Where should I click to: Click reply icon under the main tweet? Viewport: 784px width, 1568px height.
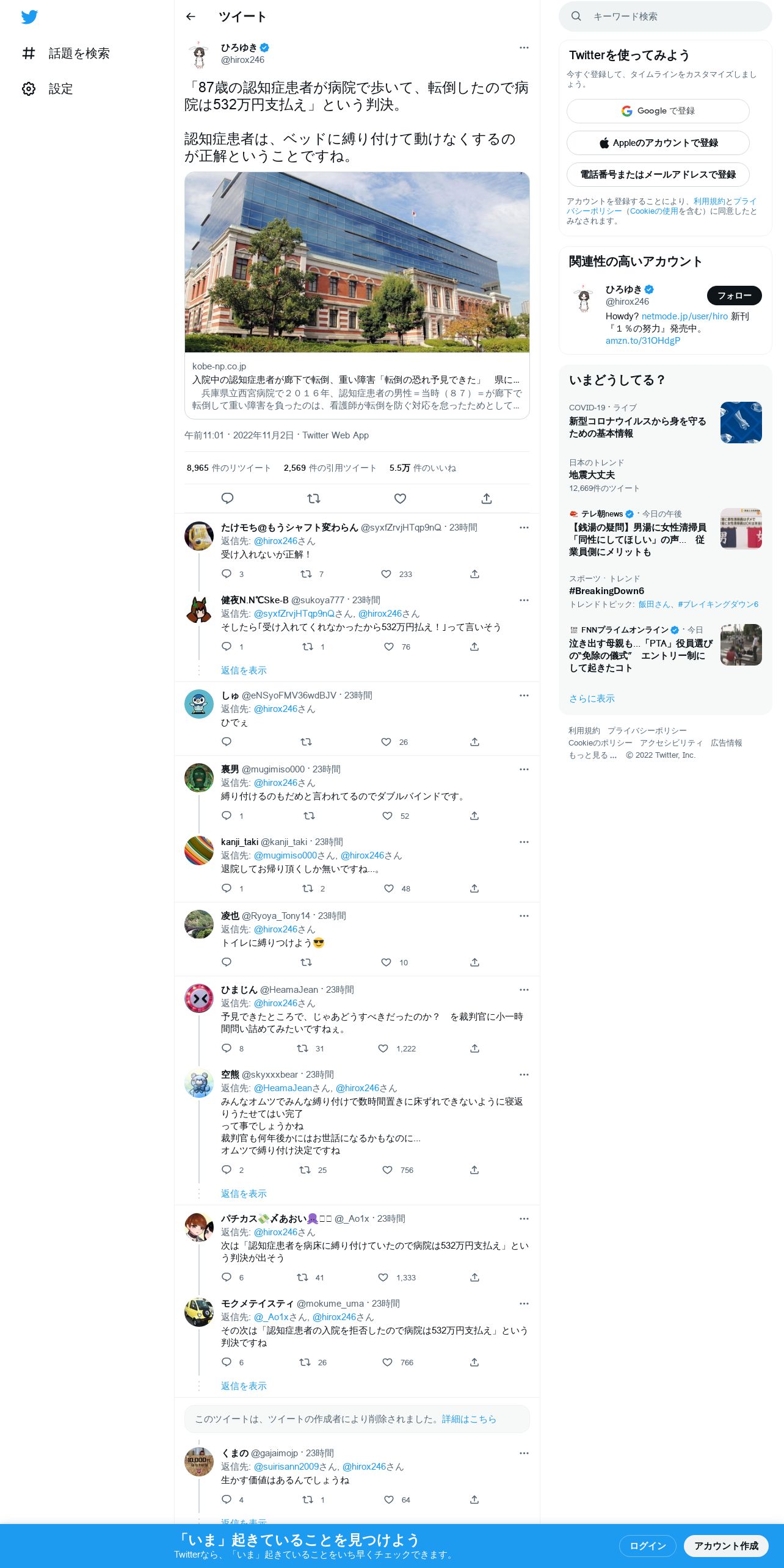[227, 498]
